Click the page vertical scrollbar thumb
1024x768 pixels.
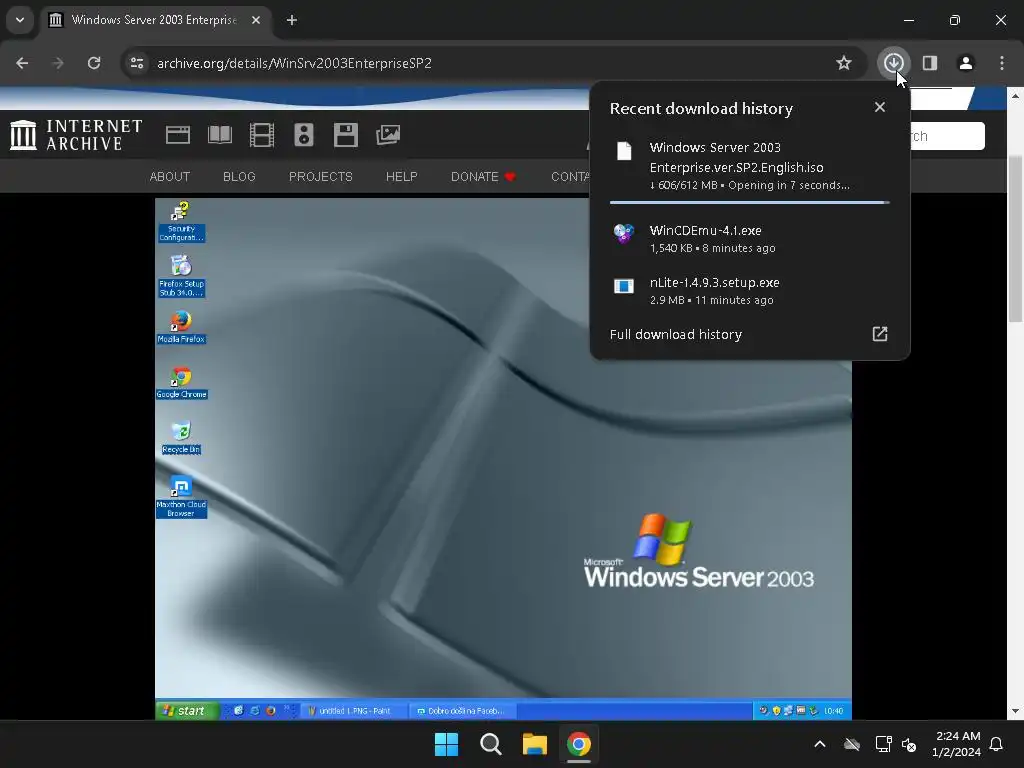click(1014, 238)
